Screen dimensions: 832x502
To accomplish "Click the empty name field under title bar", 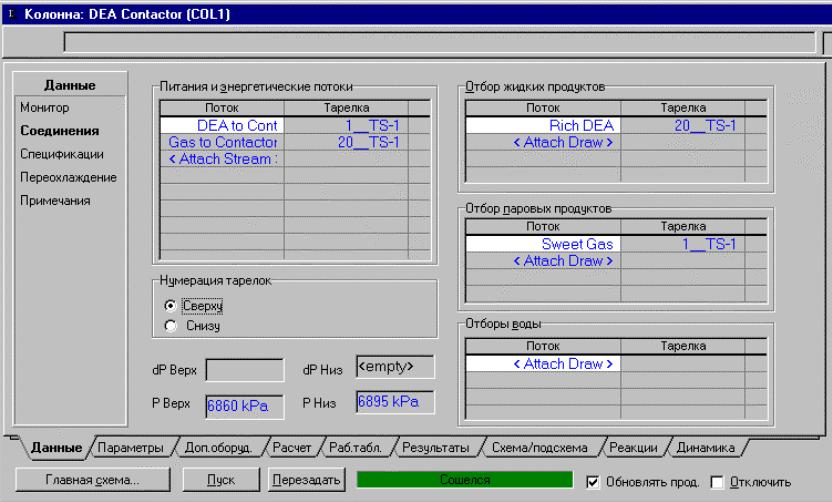I will [439, 42].
